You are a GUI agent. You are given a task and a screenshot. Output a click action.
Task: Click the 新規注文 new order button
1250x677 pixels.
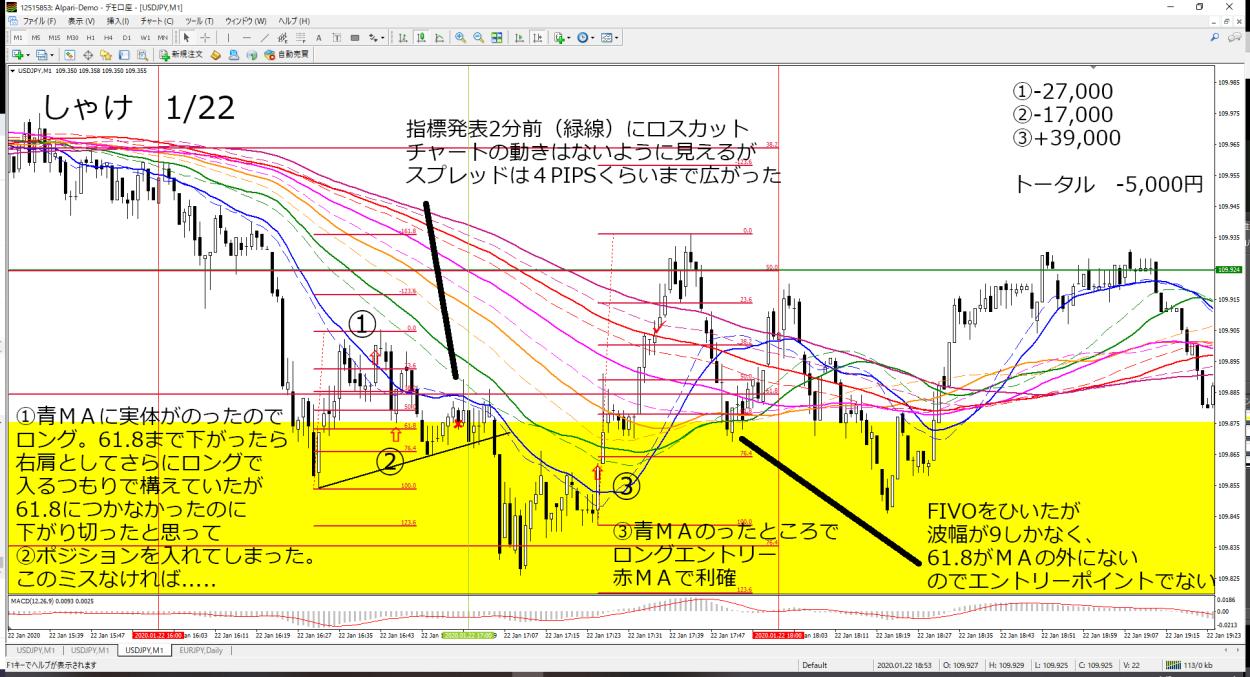180,55
